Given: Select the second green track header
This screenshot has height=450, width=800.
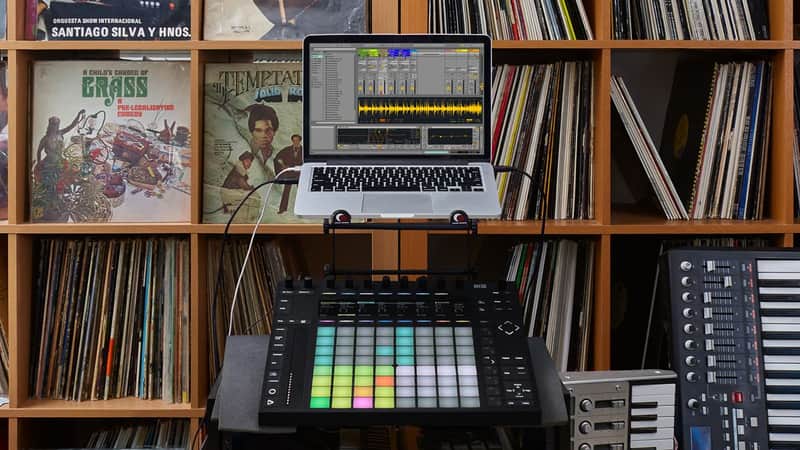Looking at the screenshot, I should tap(373, 53).
